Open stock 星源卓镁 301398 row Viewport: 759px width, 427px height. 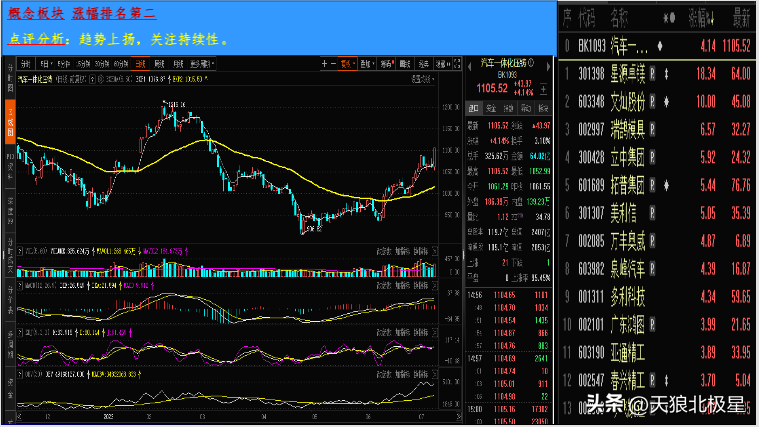click(658, 74)
